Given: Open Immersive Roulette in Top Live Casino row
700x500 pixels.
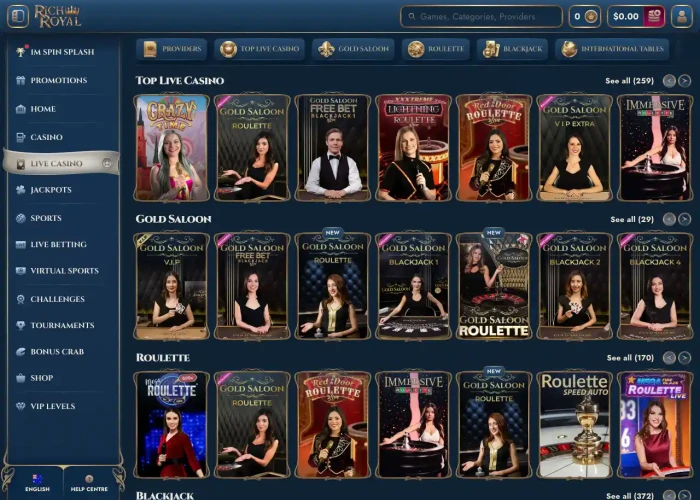Looking at the screenshot, I should pyautogui.click(x=655, y=148).
